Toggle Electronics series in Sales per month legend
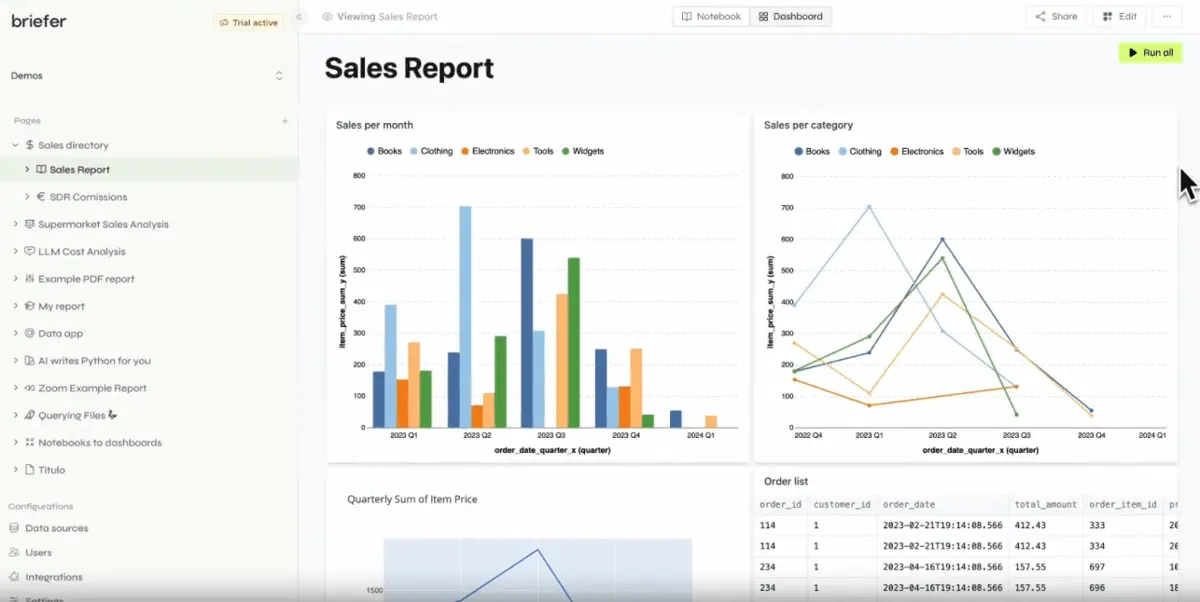This screenshot has width=1200, height=602. (x=487, y=151)
